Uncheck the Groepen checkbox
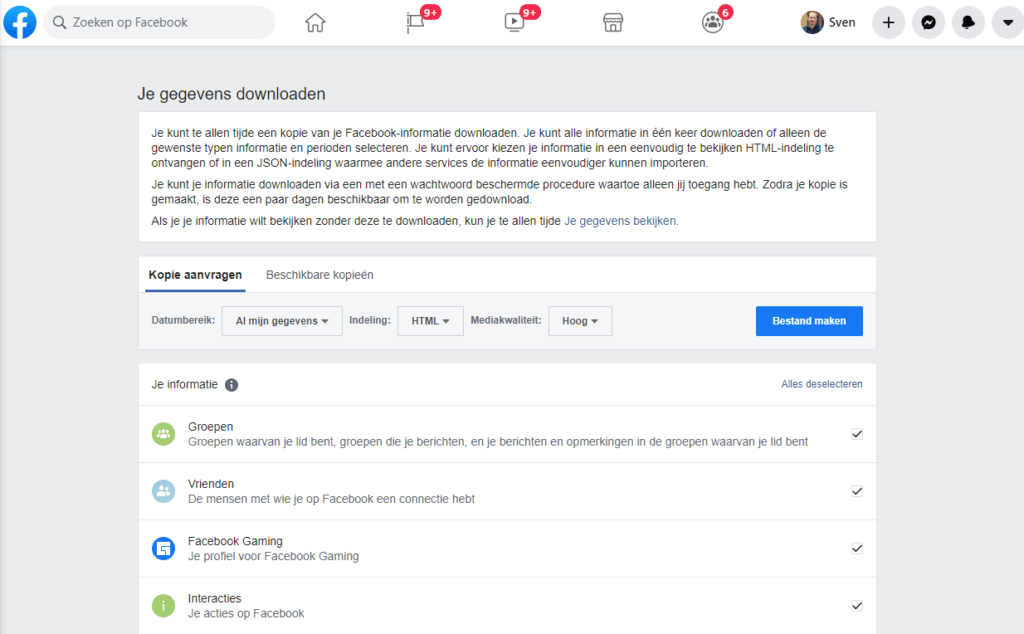Viewport: 1024px width, 634px height. click(x=857, y=434)
